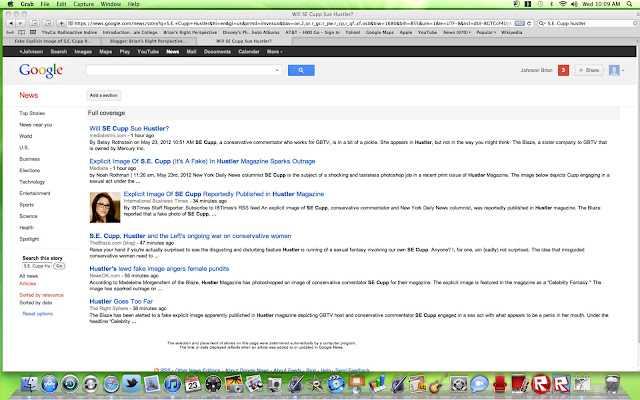
Task: Open the File menu
Action: (45, 4)
